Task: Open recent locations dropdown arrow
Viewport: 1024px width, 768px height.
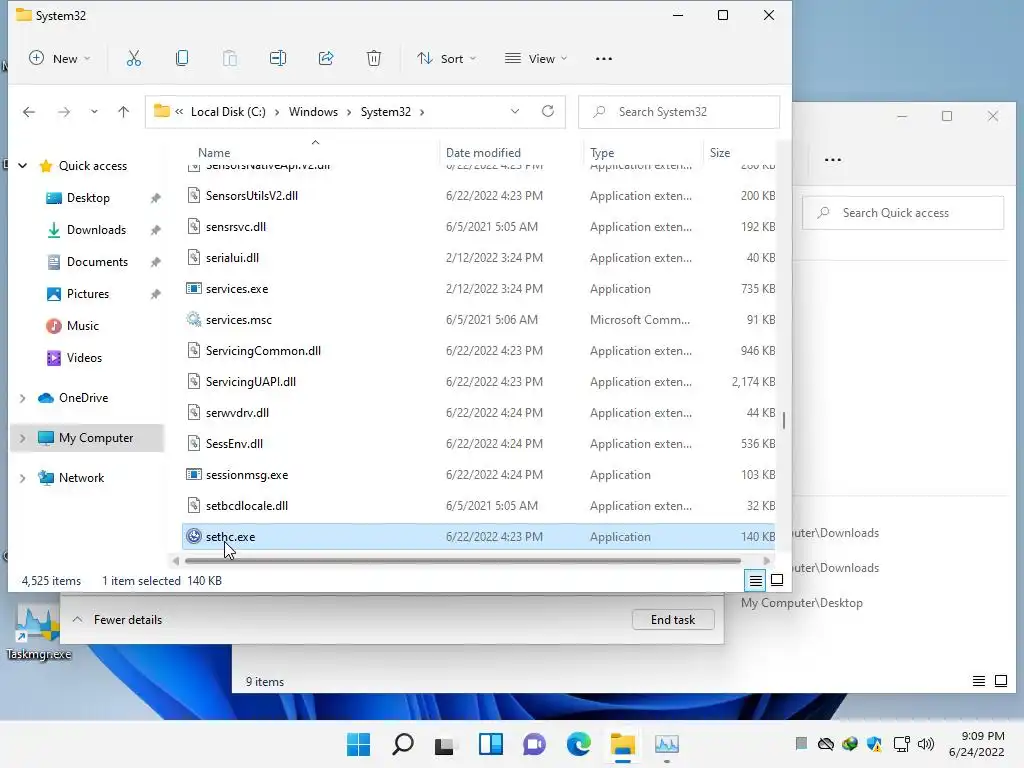Action: [x=94, y=112]
